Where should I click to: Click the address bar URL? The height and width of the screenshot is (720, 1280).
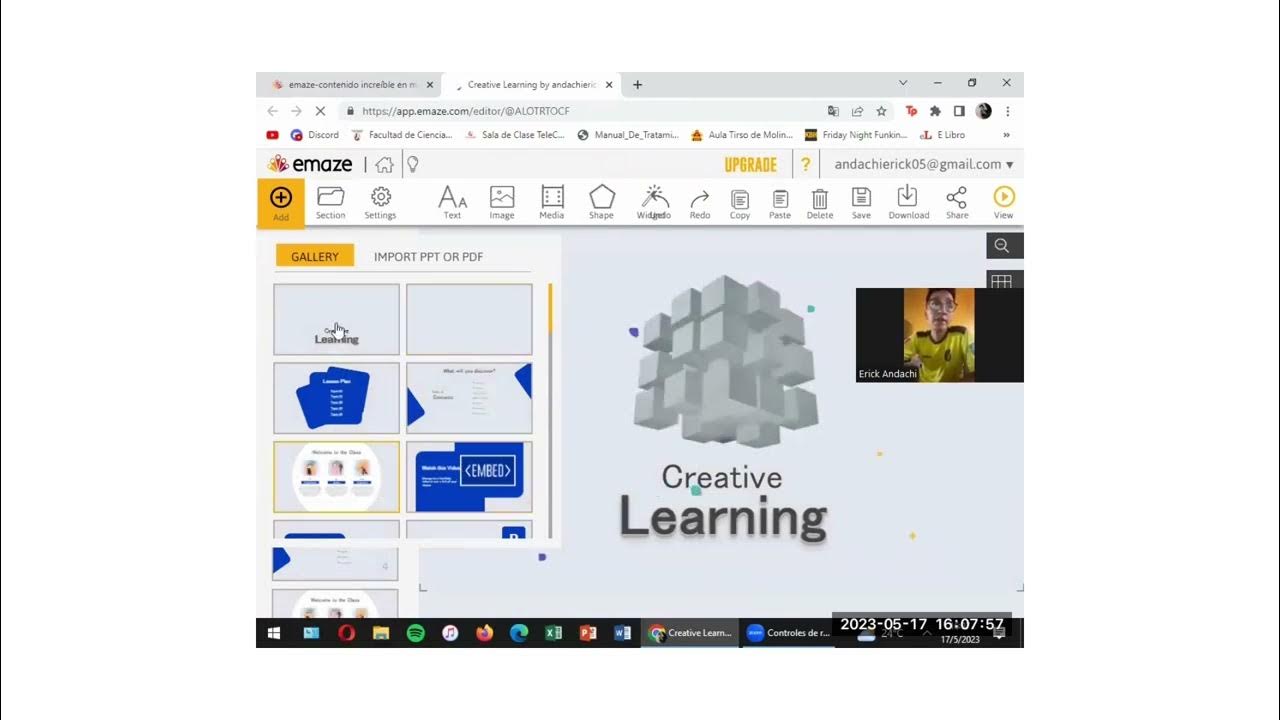(x=465, y=111)
